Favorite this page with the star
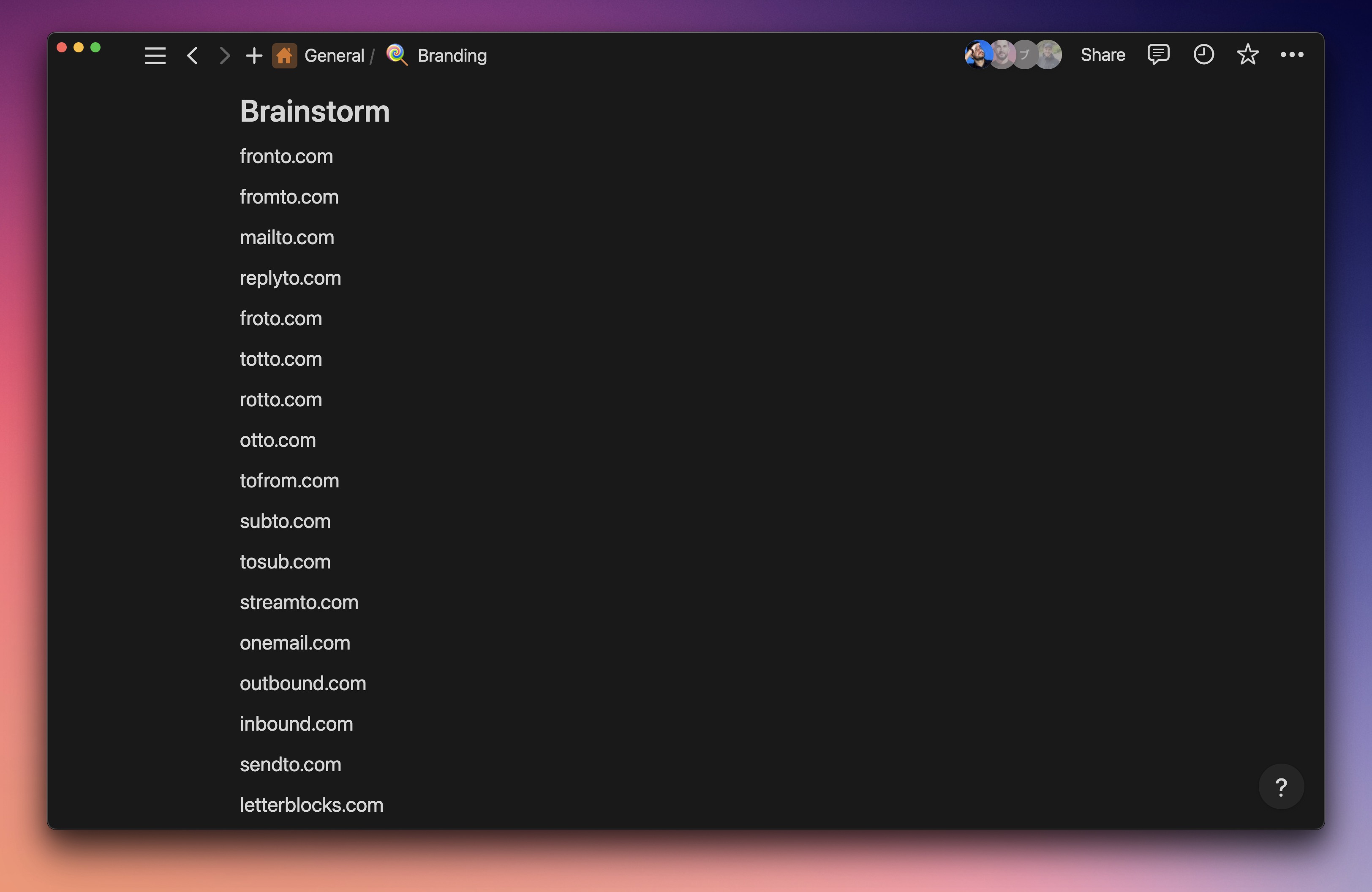 (1247, 54)
